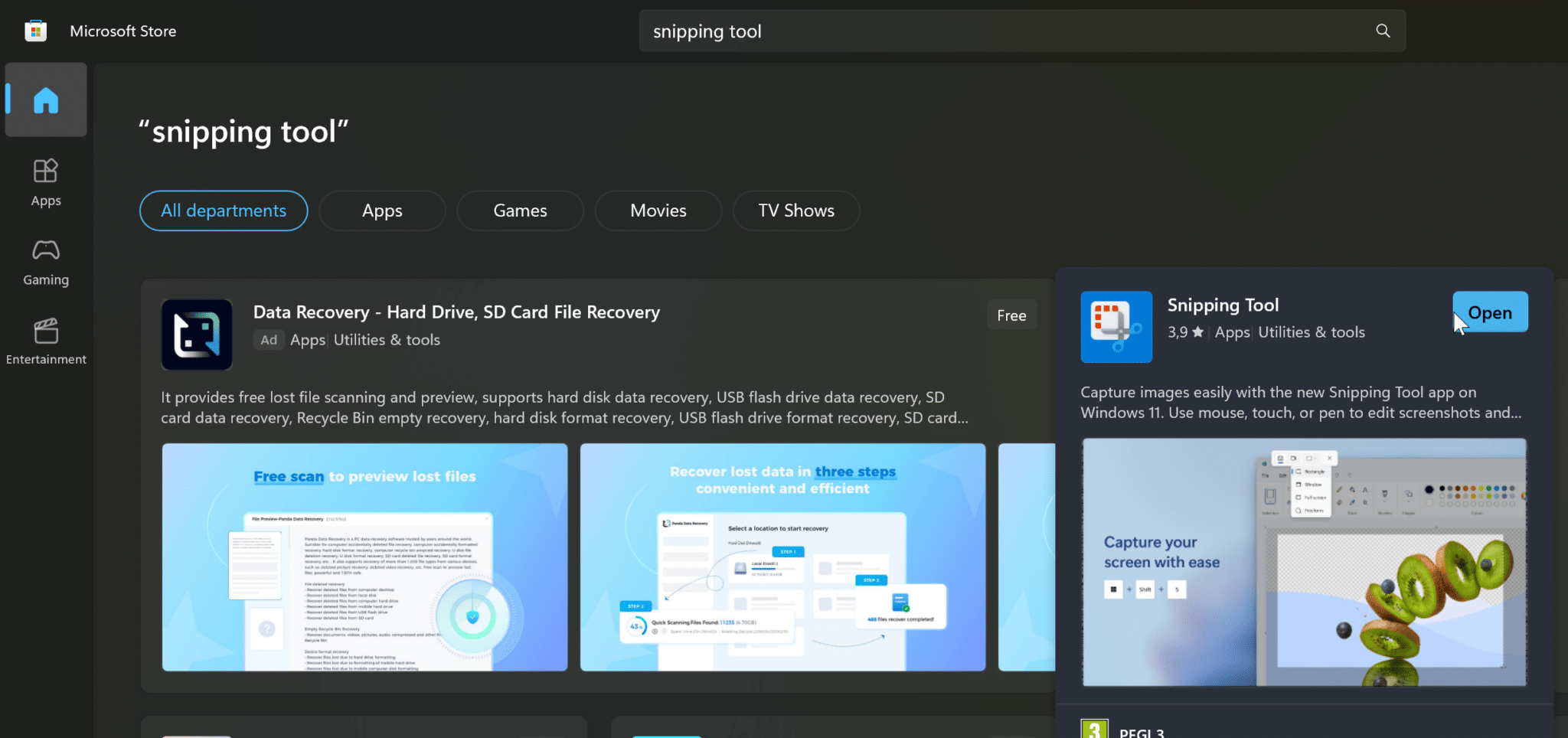
Task: Select the All departments filter
Action: point(223,210)
